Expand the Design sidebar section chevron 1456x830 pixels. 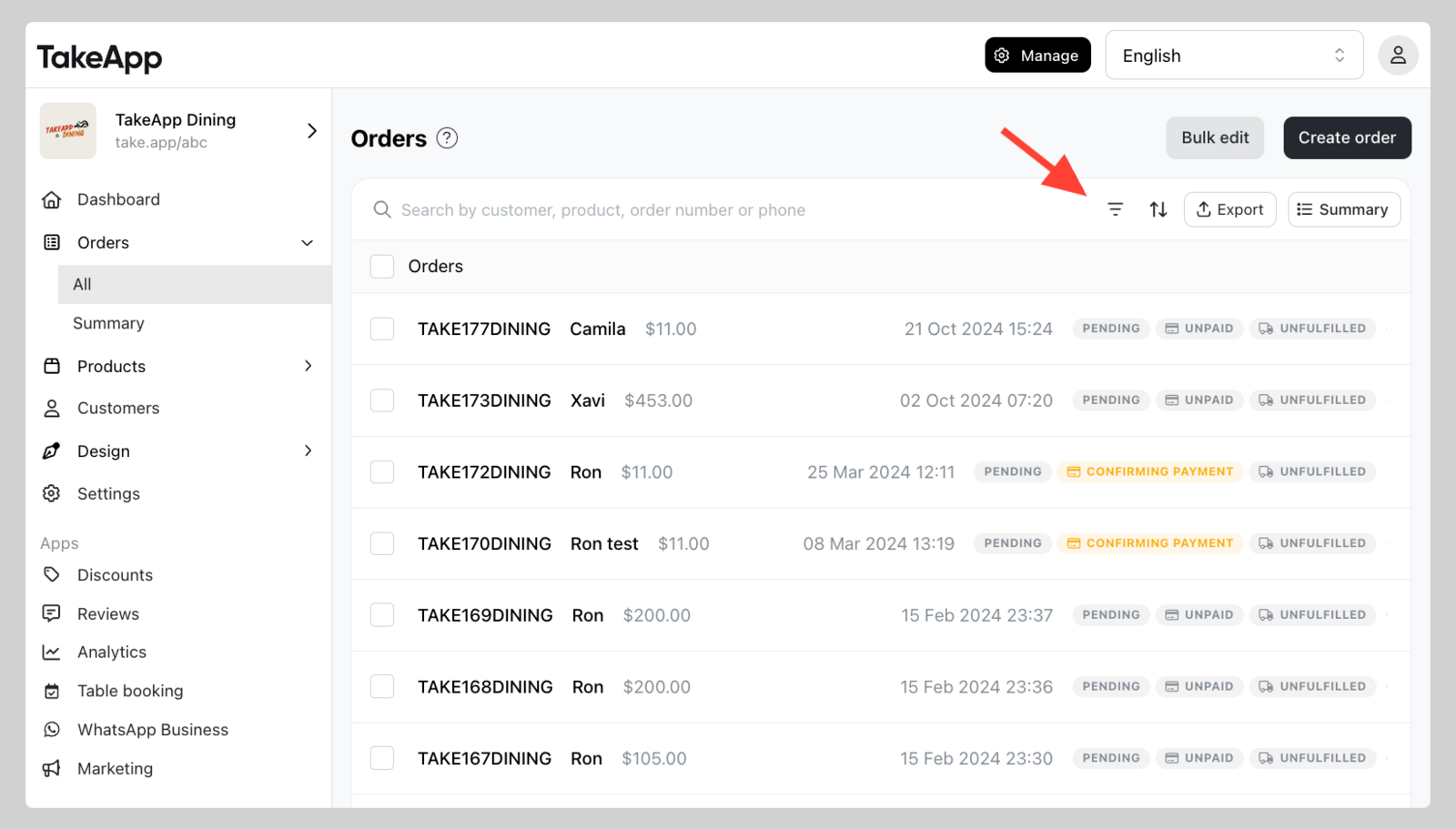[x=308, y=450]
